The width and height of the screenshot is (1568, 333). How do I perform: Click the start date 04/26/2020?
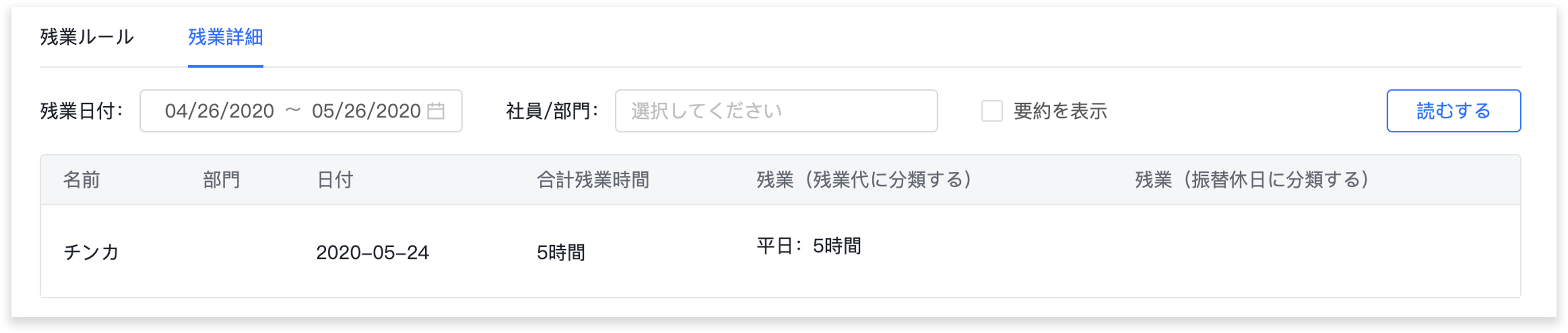click(x=219, y=111)
